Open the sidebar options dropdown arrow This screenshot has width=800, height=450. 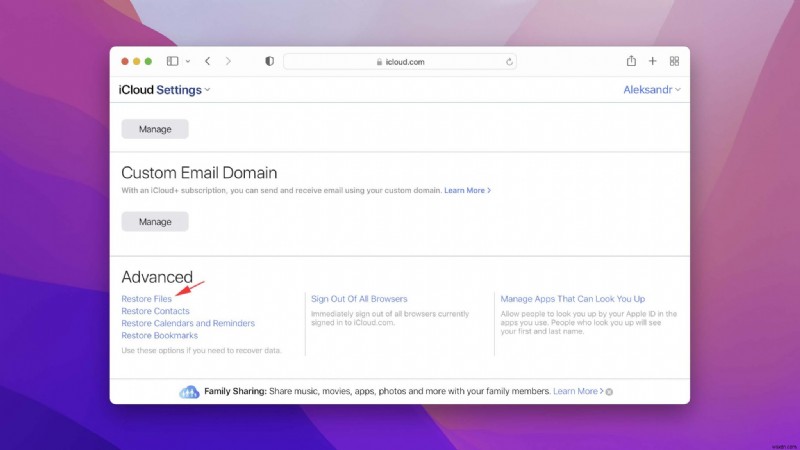[x=188, y=62]
